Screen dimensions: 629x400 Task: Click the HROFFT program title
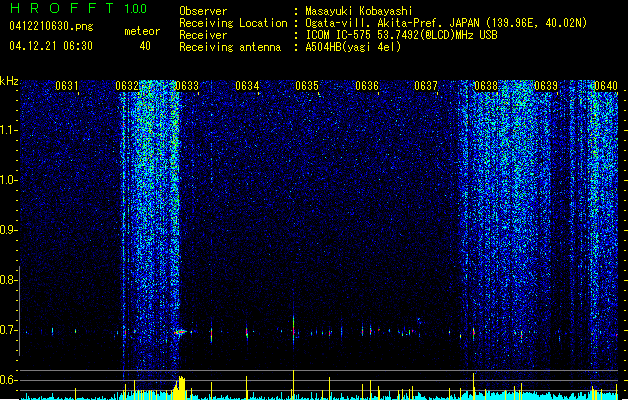[62, 8]
